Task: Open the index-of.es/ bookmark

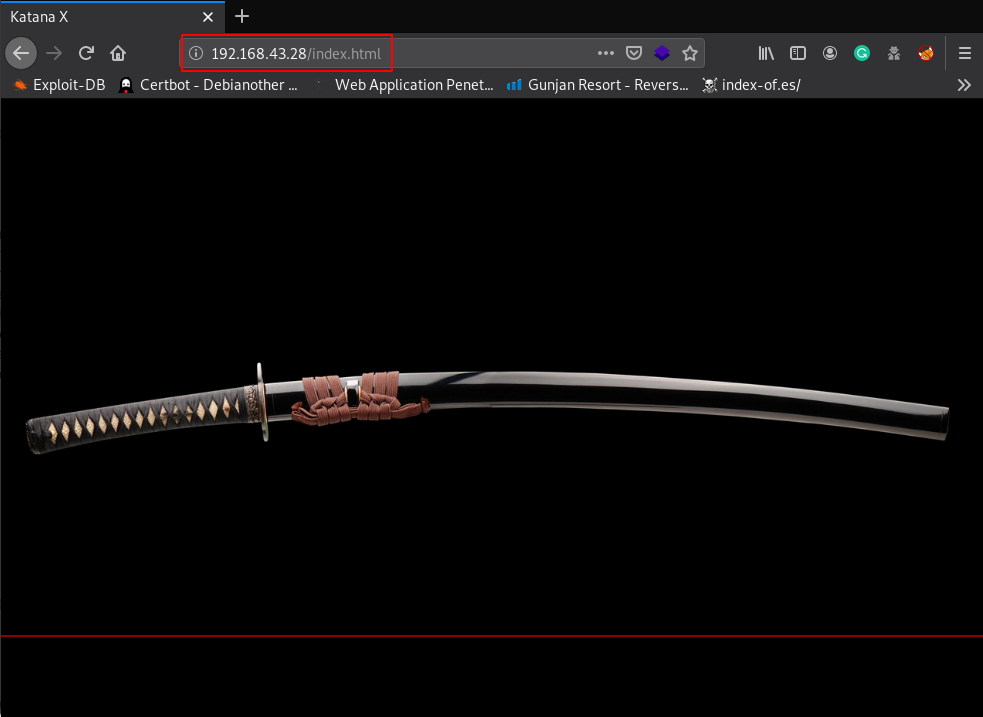Action: 752,85
